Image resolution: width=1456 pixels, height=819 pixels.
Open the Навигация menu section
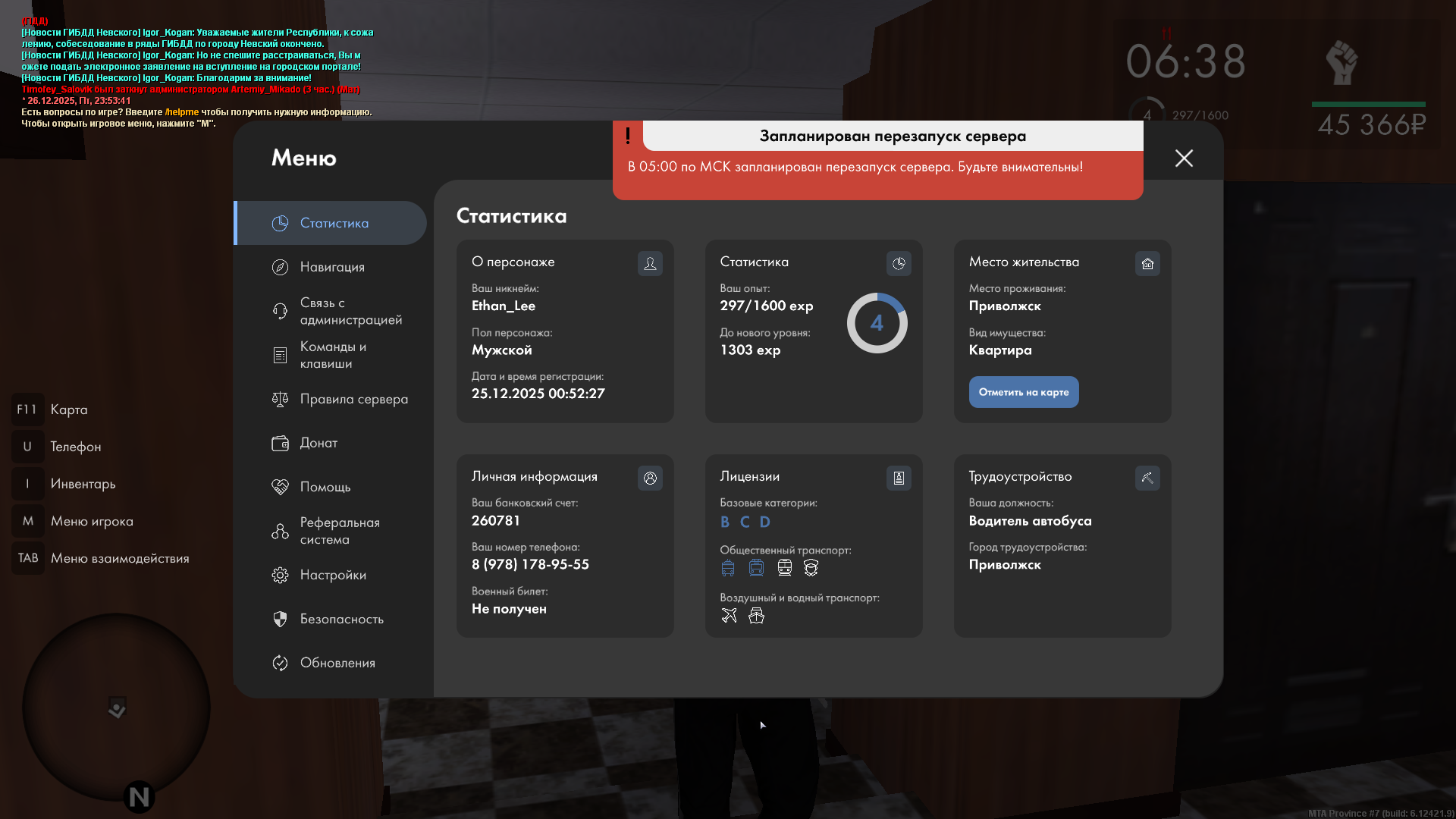(x=332, y=267)
